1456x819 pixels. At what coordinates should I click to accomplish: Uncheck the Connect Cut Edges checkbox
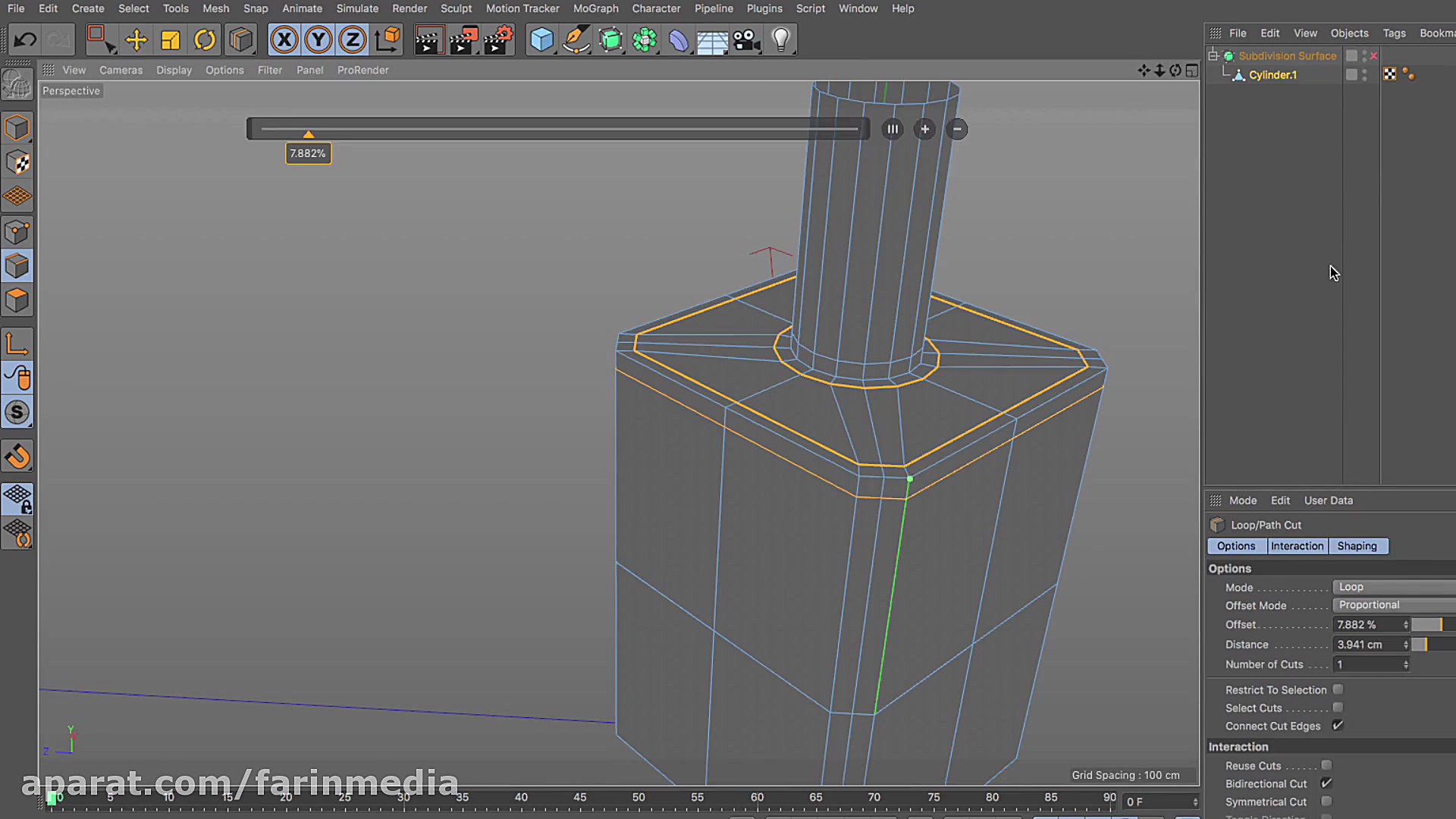[1338, 726]
